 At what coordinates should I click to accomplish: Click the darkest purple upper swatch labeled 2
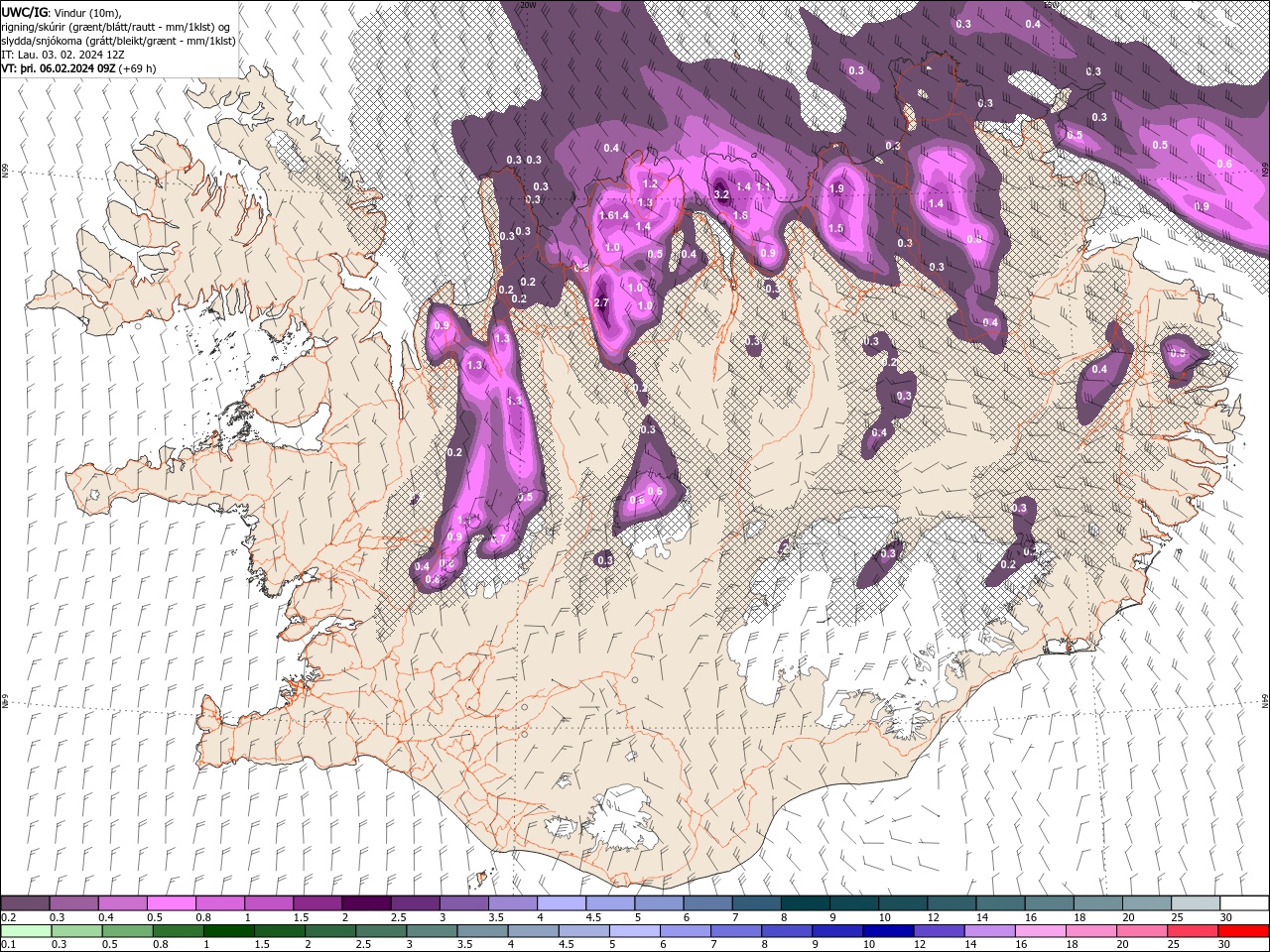pos(366,903)
